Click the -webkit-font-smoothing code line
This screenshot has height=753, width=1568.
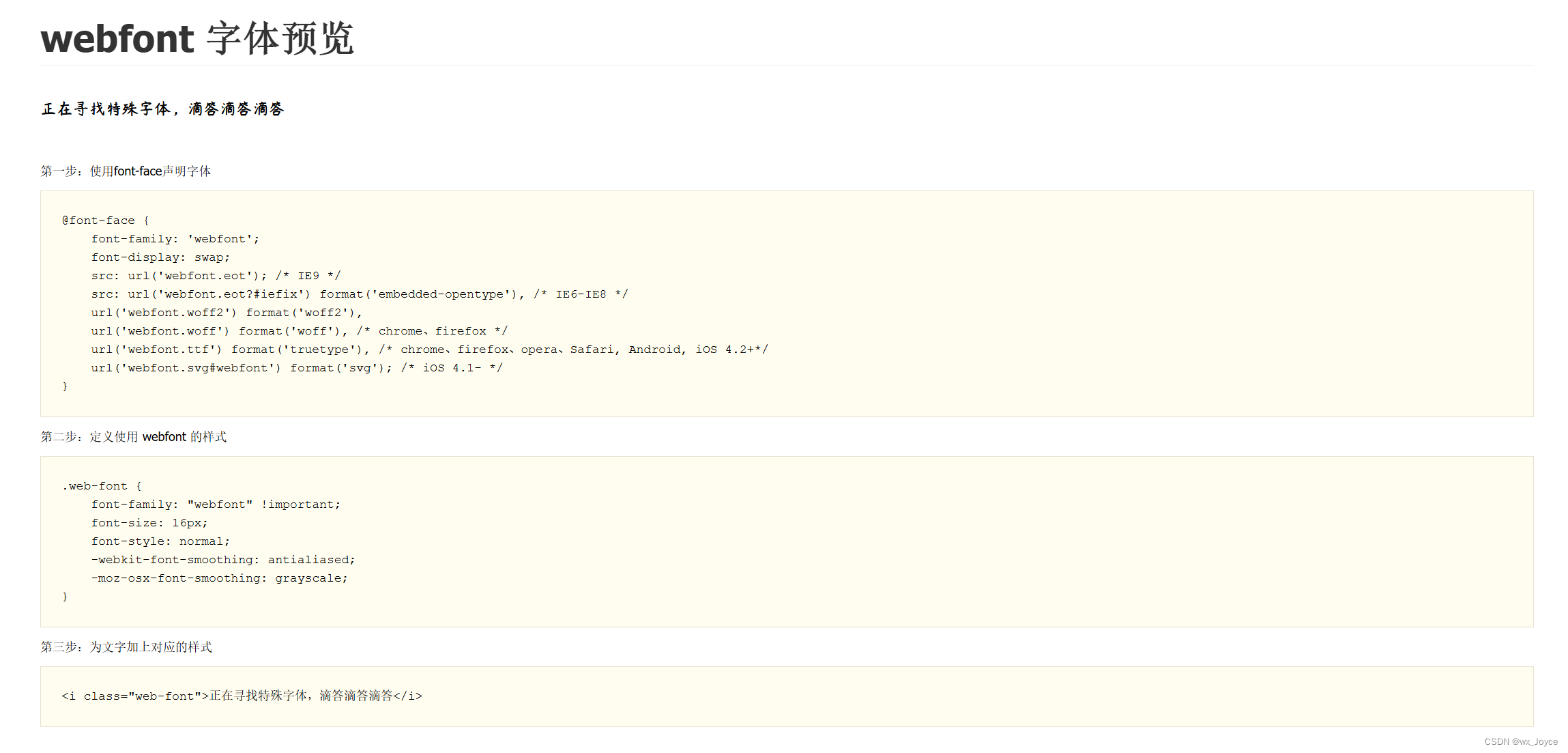(222, 560)
